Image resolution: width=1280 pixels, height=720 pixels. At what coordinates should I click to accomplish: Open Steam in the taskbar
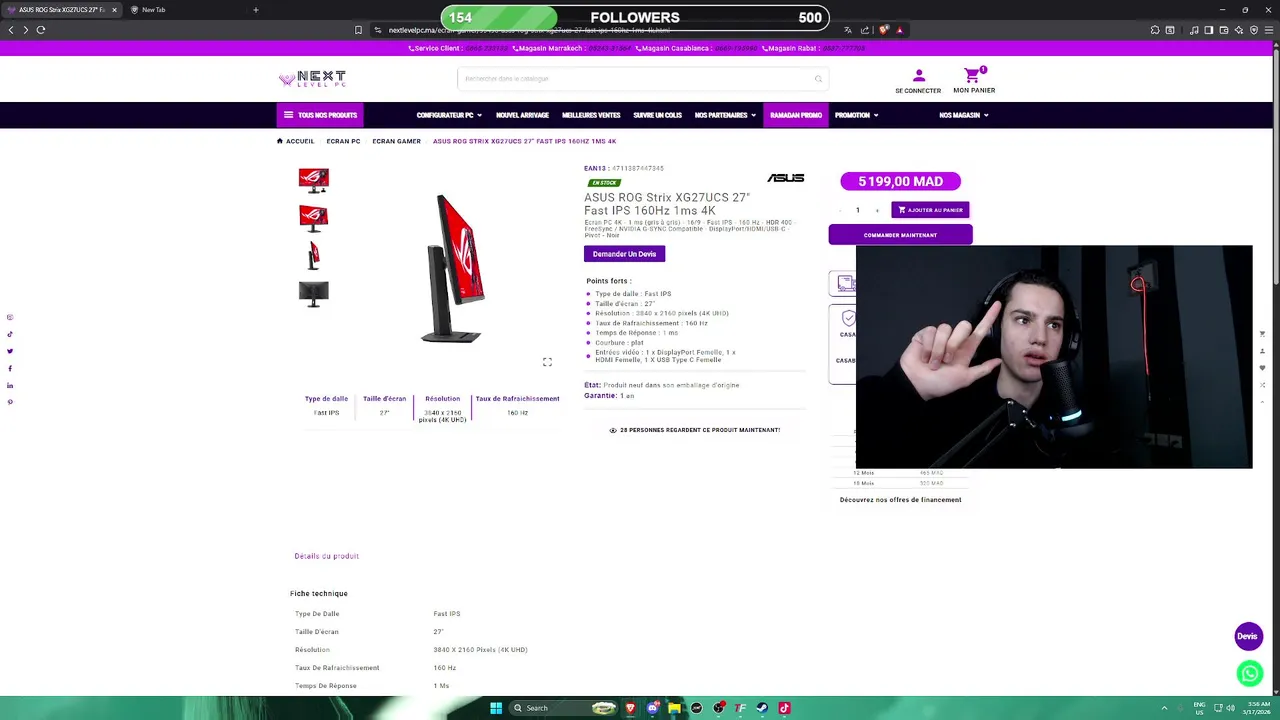[x=762, y=708]
